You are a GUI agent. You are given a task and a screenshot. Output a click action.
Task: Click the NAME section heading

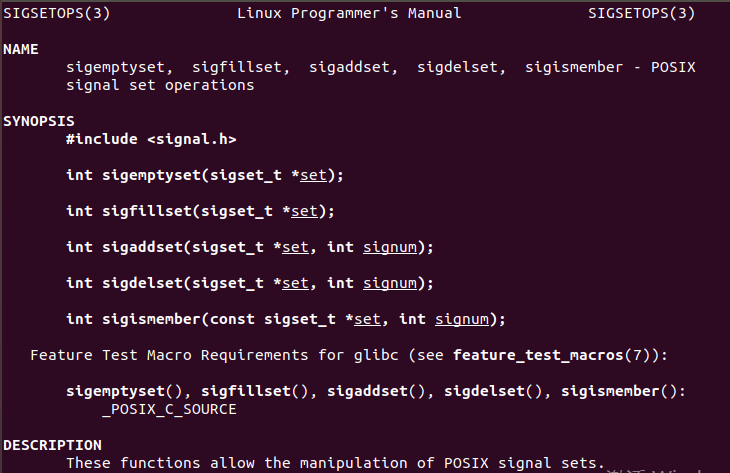[x=20, y=49]
